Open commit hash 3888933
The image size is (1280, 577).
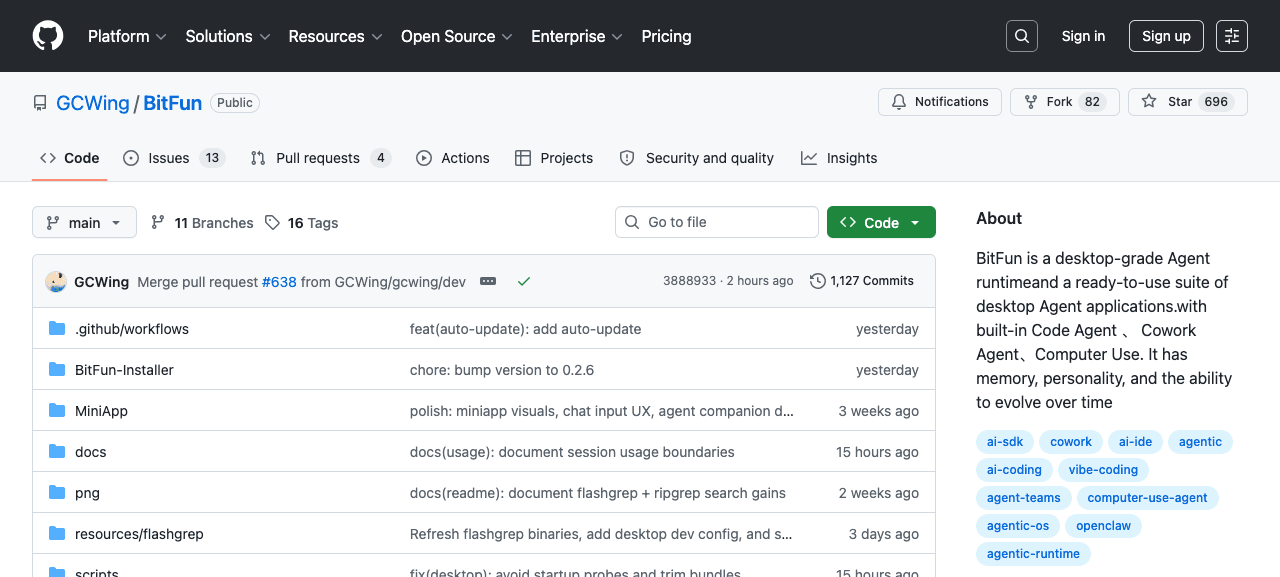[x=689, y=281]
